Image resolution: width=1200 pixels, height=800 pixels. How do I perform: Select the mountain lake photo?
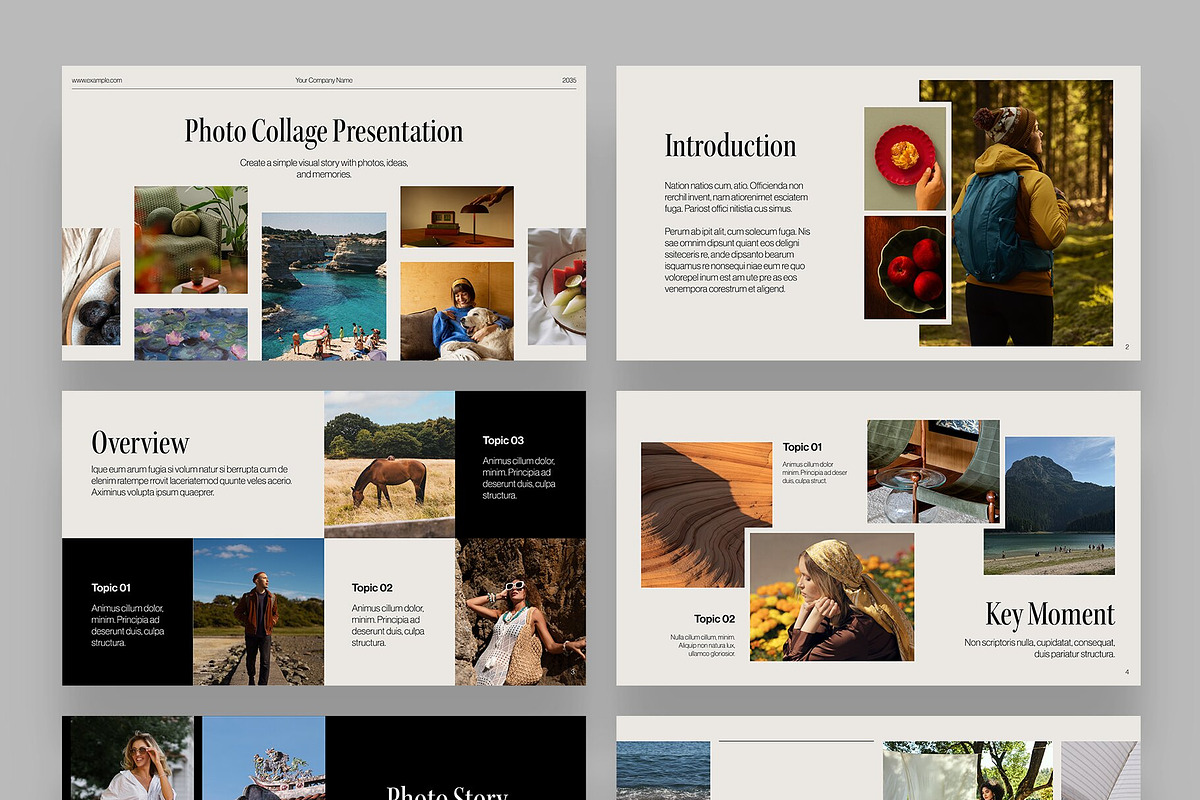1049,506
